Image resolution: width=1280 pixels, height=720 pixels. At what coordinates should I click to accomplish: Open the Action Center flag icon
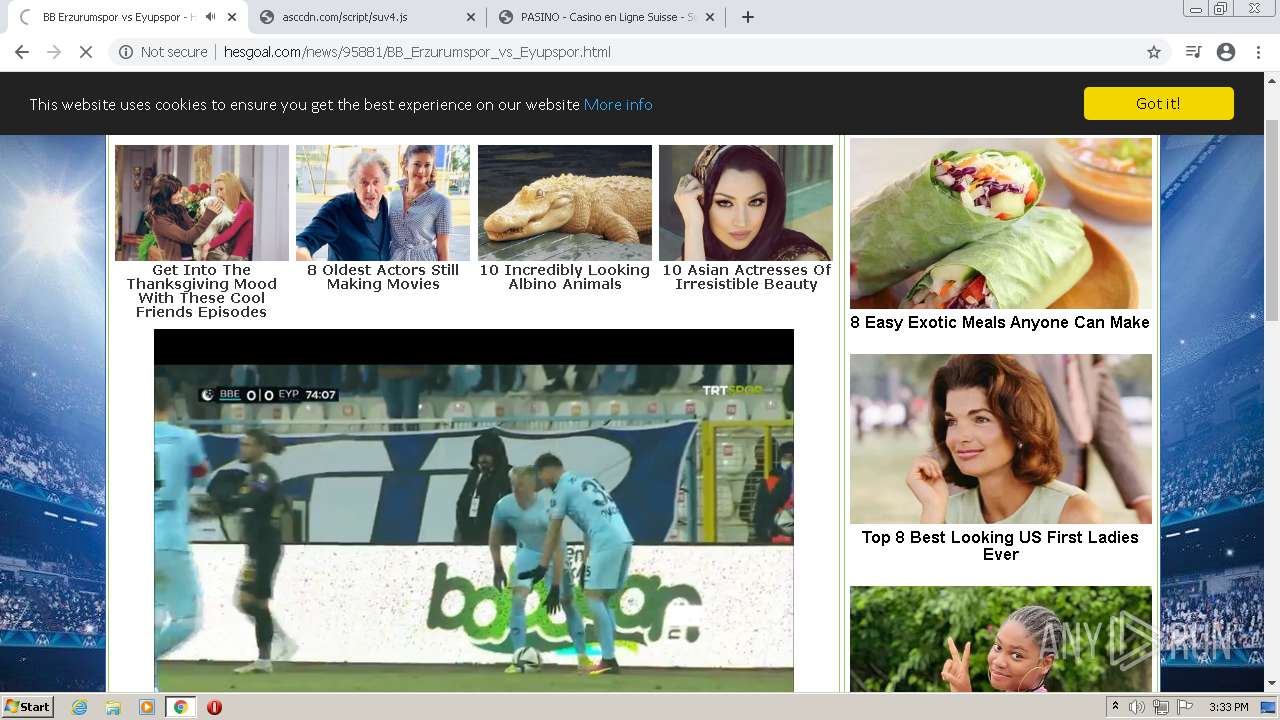tap(1185, 707)
